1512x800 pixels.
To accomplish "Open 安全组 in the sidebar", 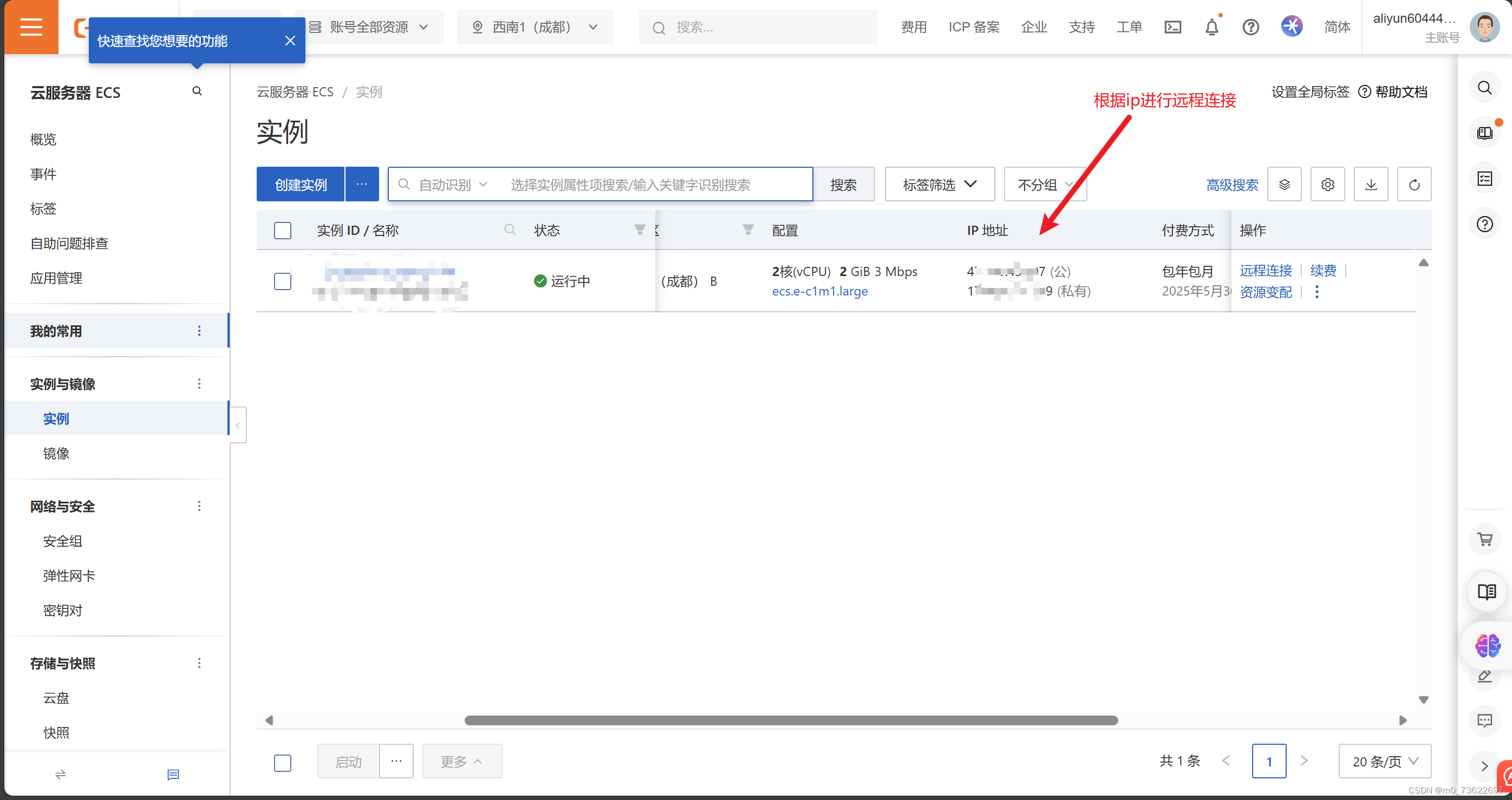I will (63, 541).
